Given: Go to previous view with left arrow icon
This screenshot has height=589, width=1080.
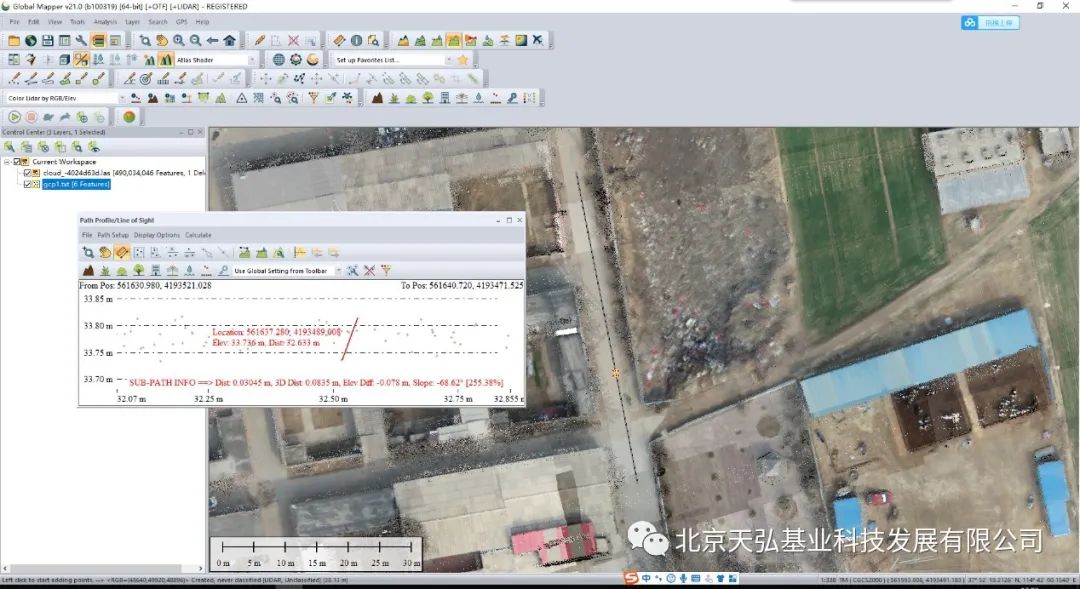Looking at the screenshot, I should point(213,41).
